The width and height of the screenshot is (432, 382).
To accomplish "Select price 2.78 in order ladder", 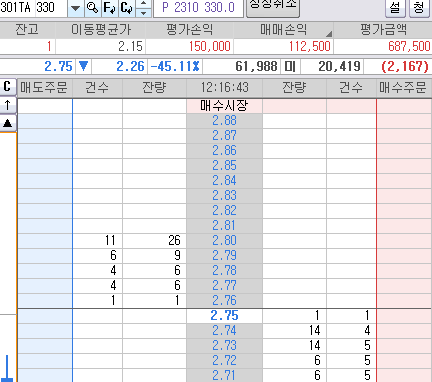I will coord(224,270).
